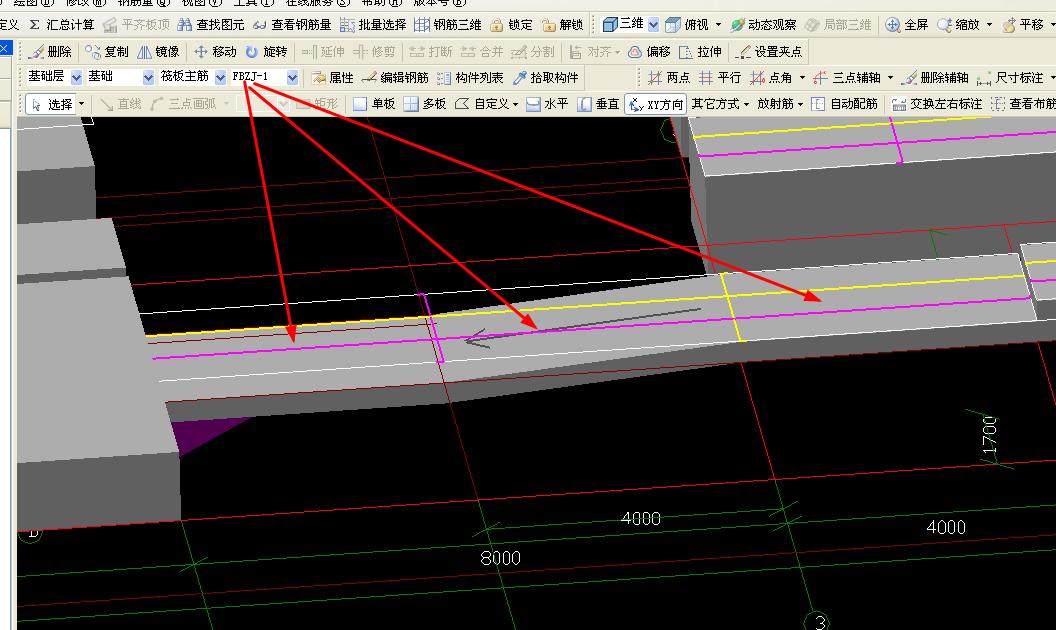This screenshot has width=1056, height=630.
Task: Toggle 自定义 custom range mode
Action: coord(486,104)
